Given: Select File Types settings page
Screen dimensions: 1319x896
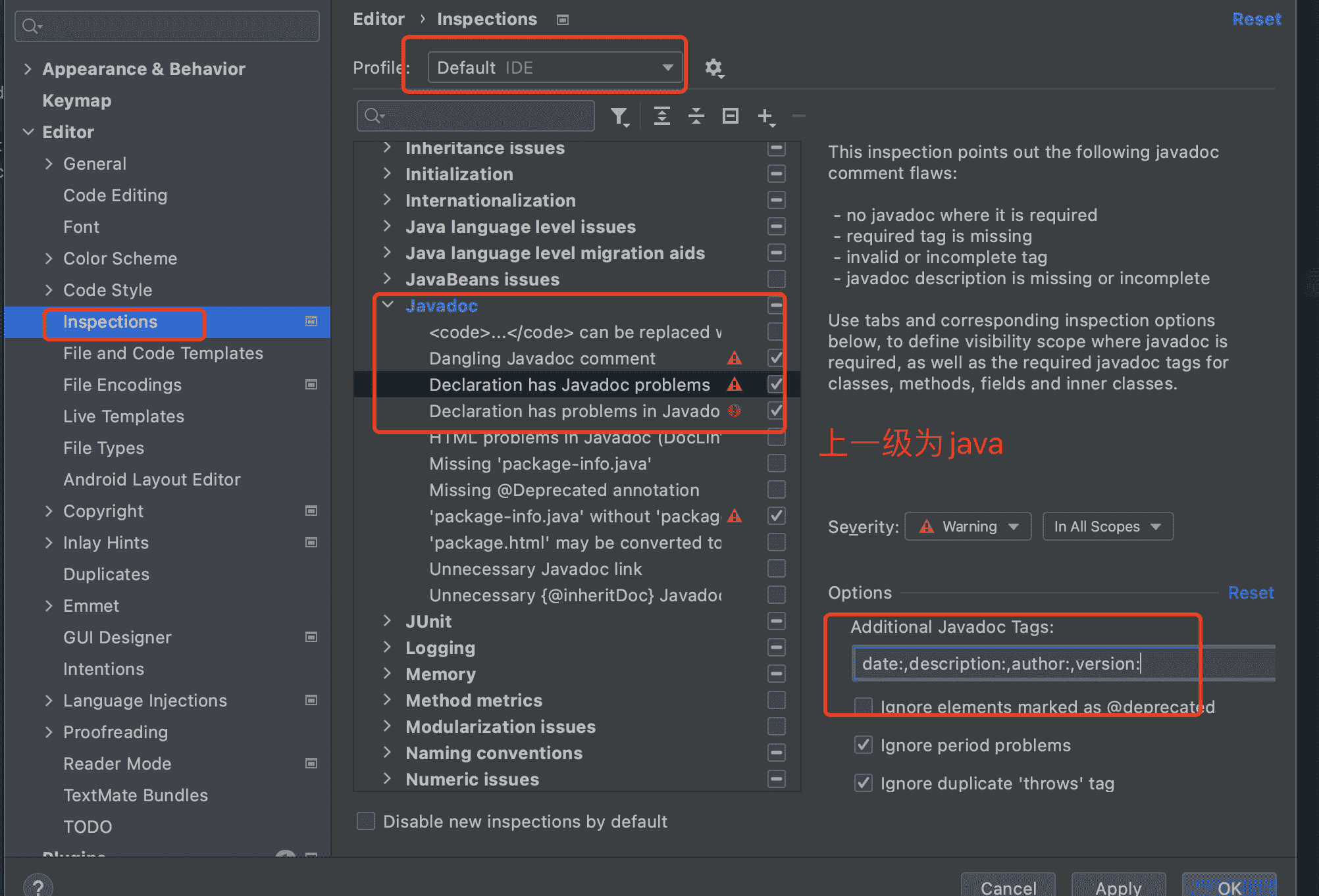Looking at the screenshot, I should point(103,447).
